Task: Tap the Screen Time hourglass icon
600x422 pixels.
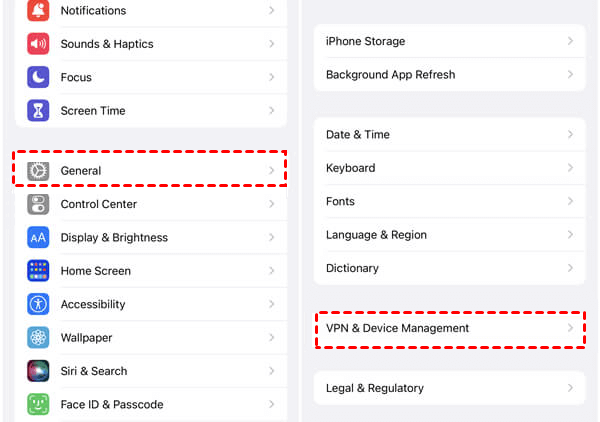Action: tap(38, 111)
